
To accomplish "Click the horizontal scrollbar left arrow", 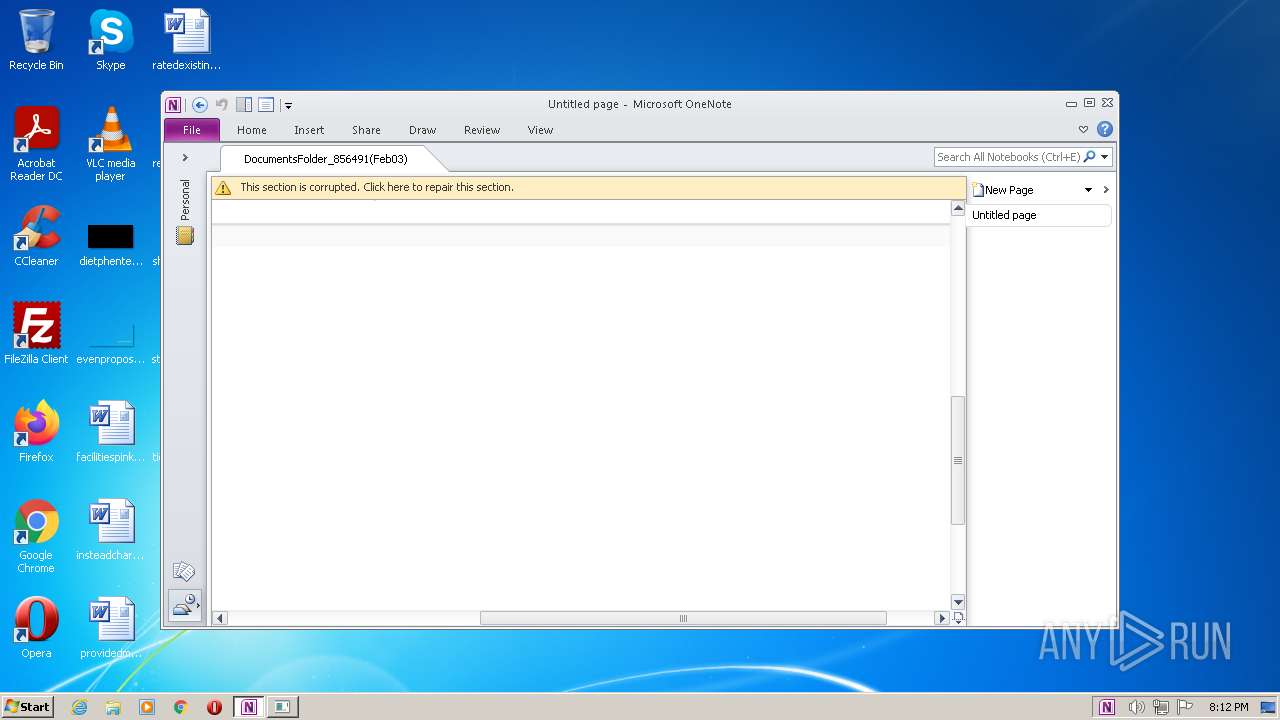I will (220, 618).
